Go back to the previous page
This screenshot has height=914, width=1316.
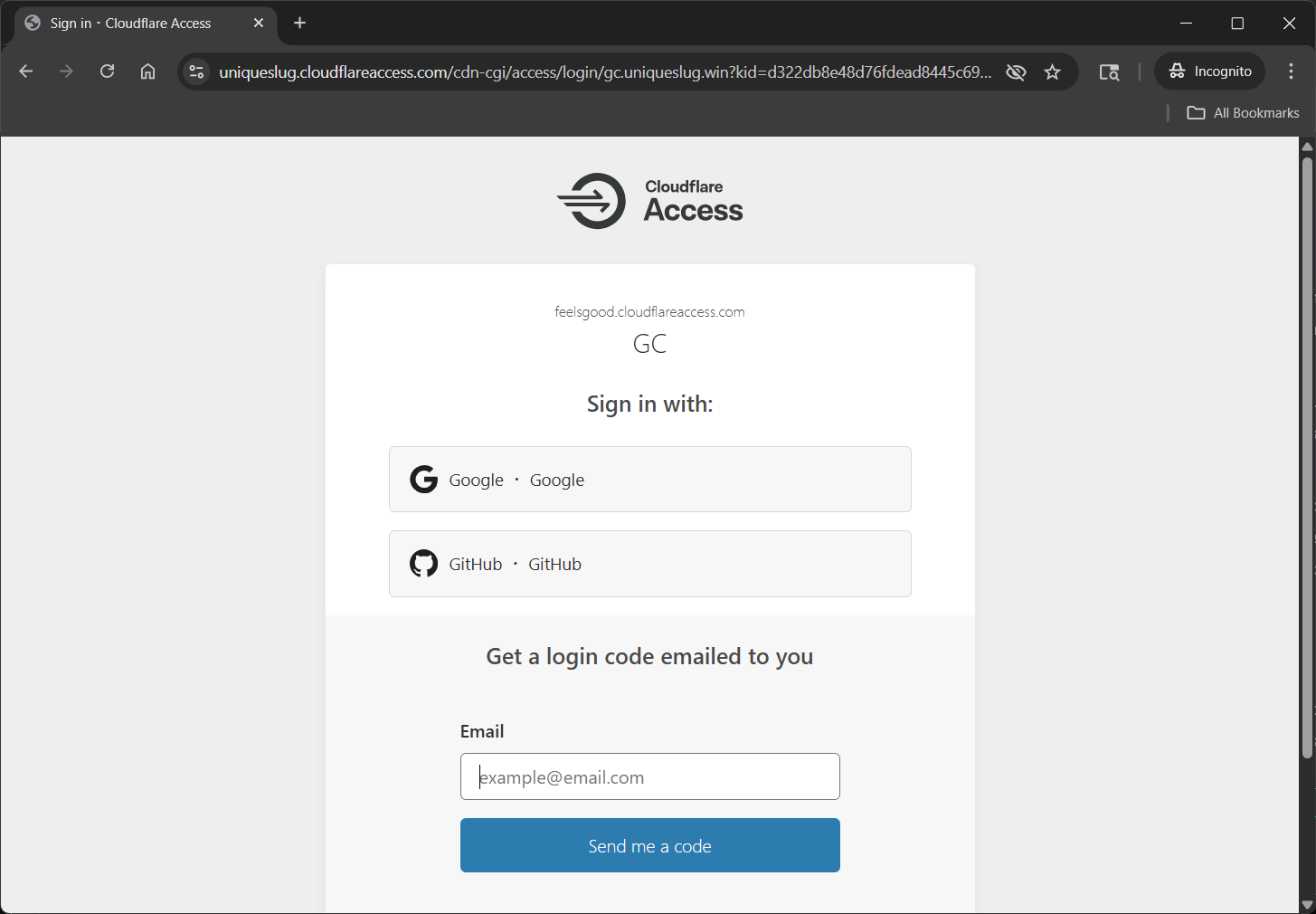click(25, 71)
